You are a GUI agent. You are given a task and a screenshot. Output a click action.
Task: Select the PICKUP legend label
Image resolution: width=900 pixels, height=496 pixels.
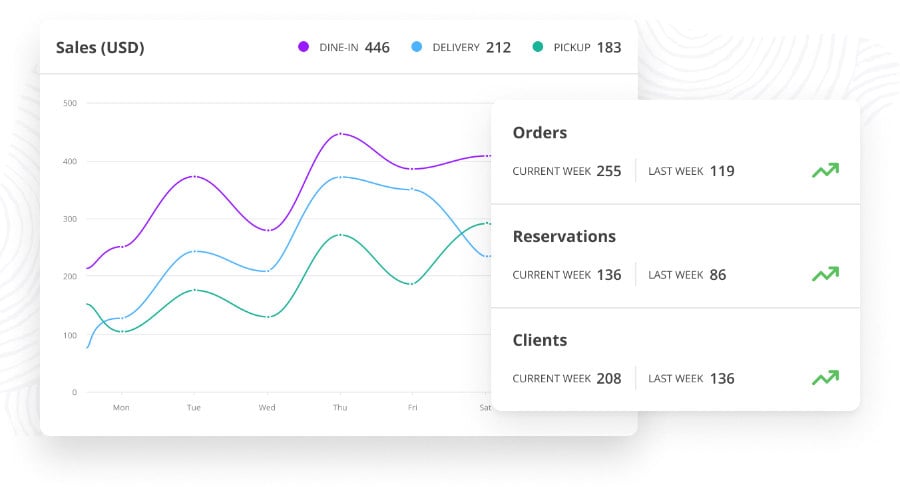572,48
